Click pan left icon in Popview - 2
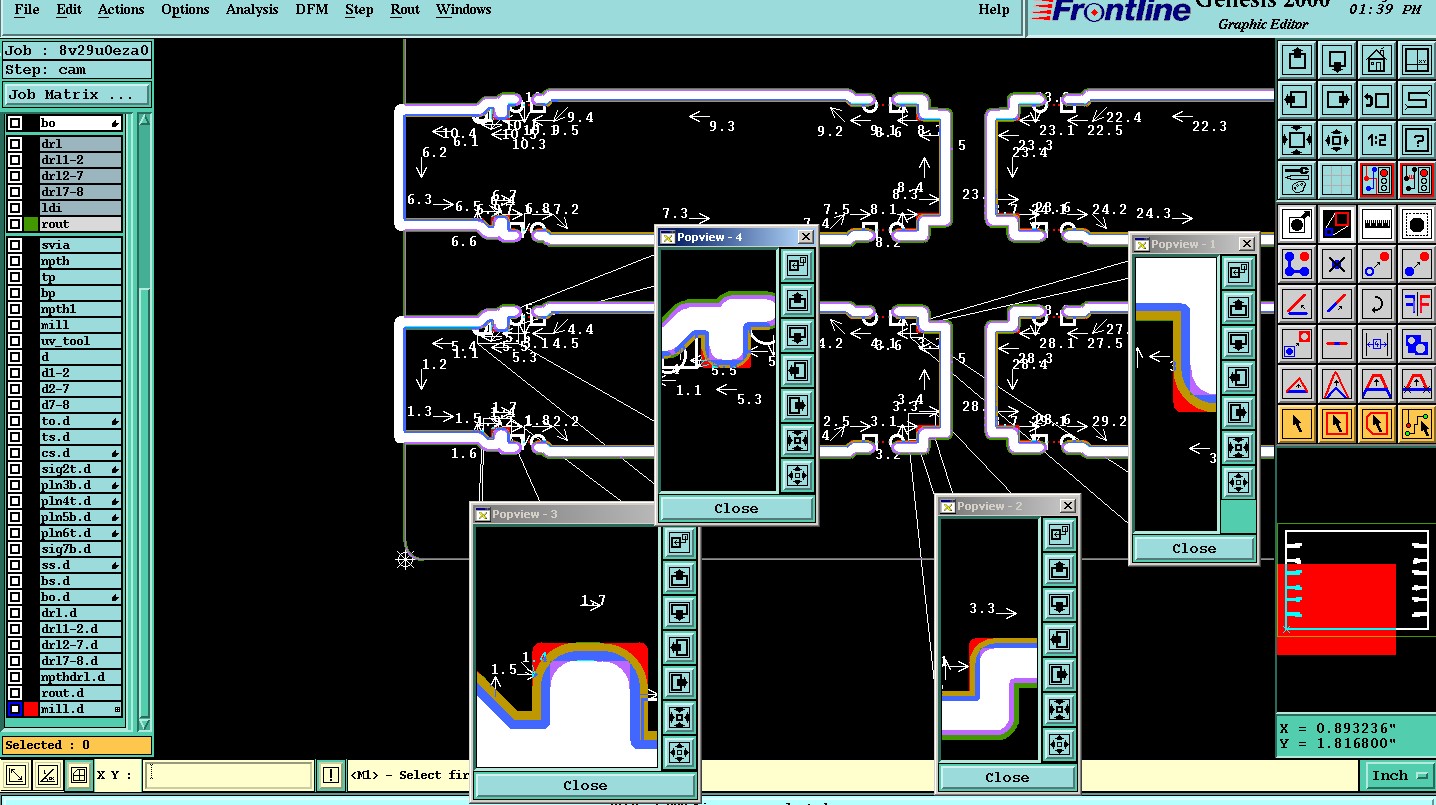The width and height of the screenshot is (1436, 805). point(1059,639)
